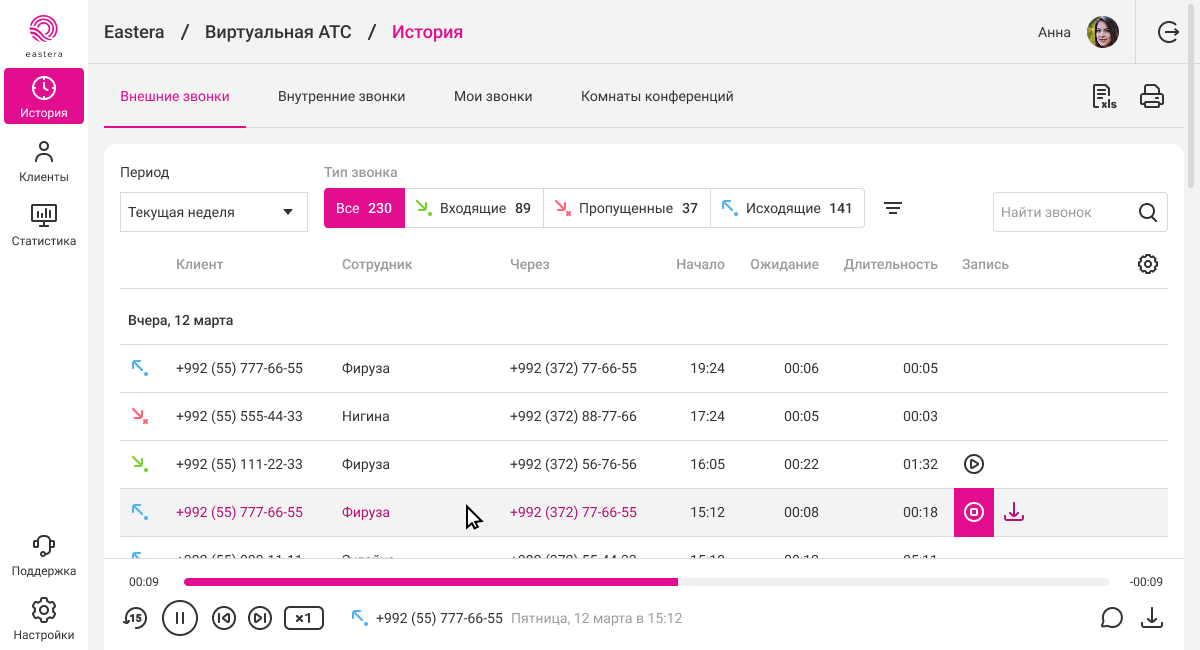Open table column settings gear
Screen dimensions: 1200x650
(x=1148, y=265)
